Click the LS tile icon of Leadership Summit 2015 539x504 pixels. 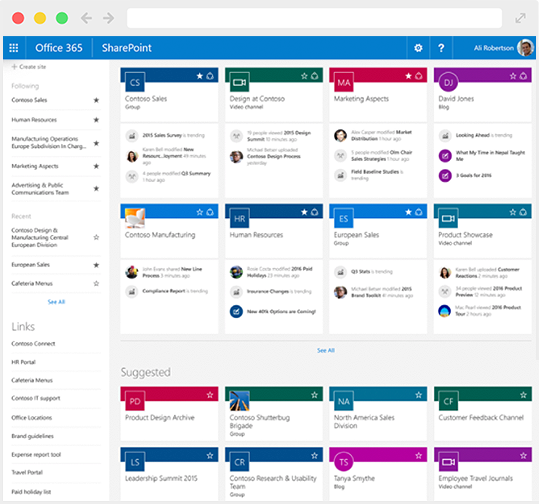pyautogui.click(x=135, y=462)
